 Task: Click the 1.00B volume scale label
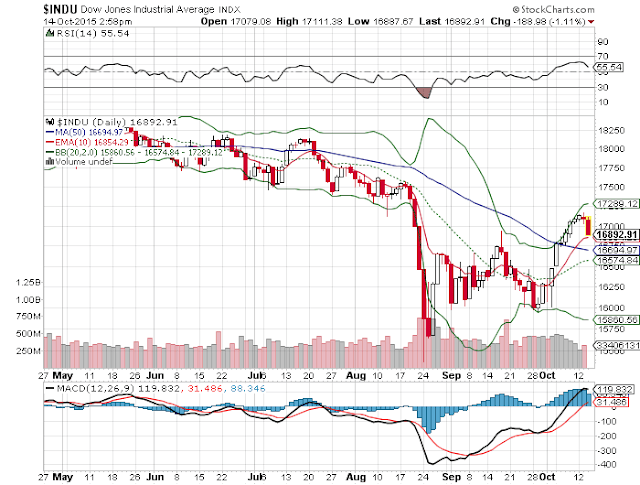(28, 300)
